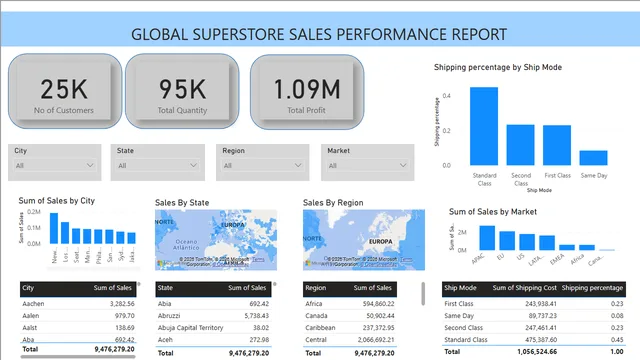Click the Africa bar in Sales by Market
This screenshot has height=360, width=640.
click(x=587, y=247)
